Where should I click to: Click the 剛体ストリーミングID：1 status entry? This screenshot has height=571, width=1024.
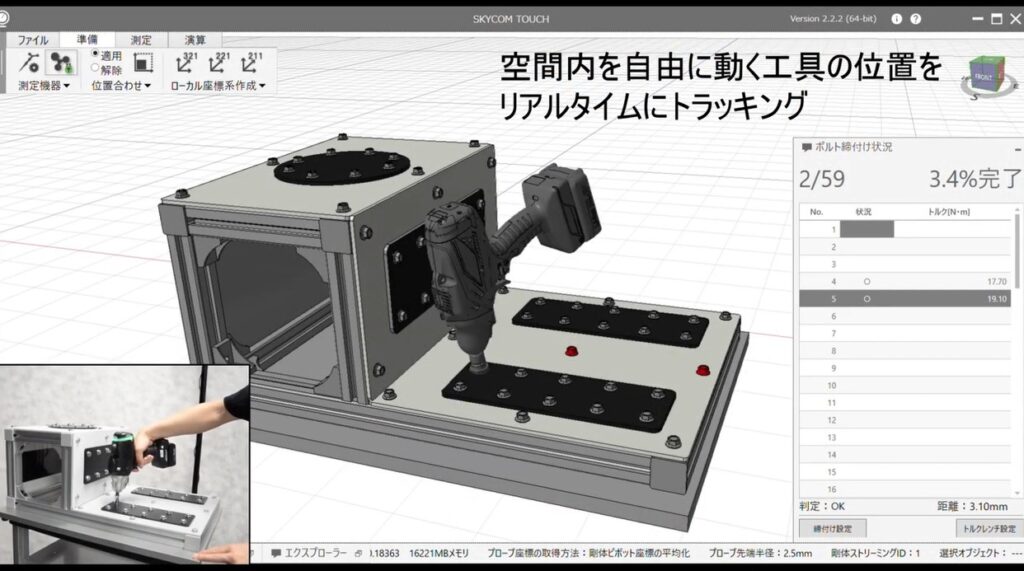coord(875,553)
